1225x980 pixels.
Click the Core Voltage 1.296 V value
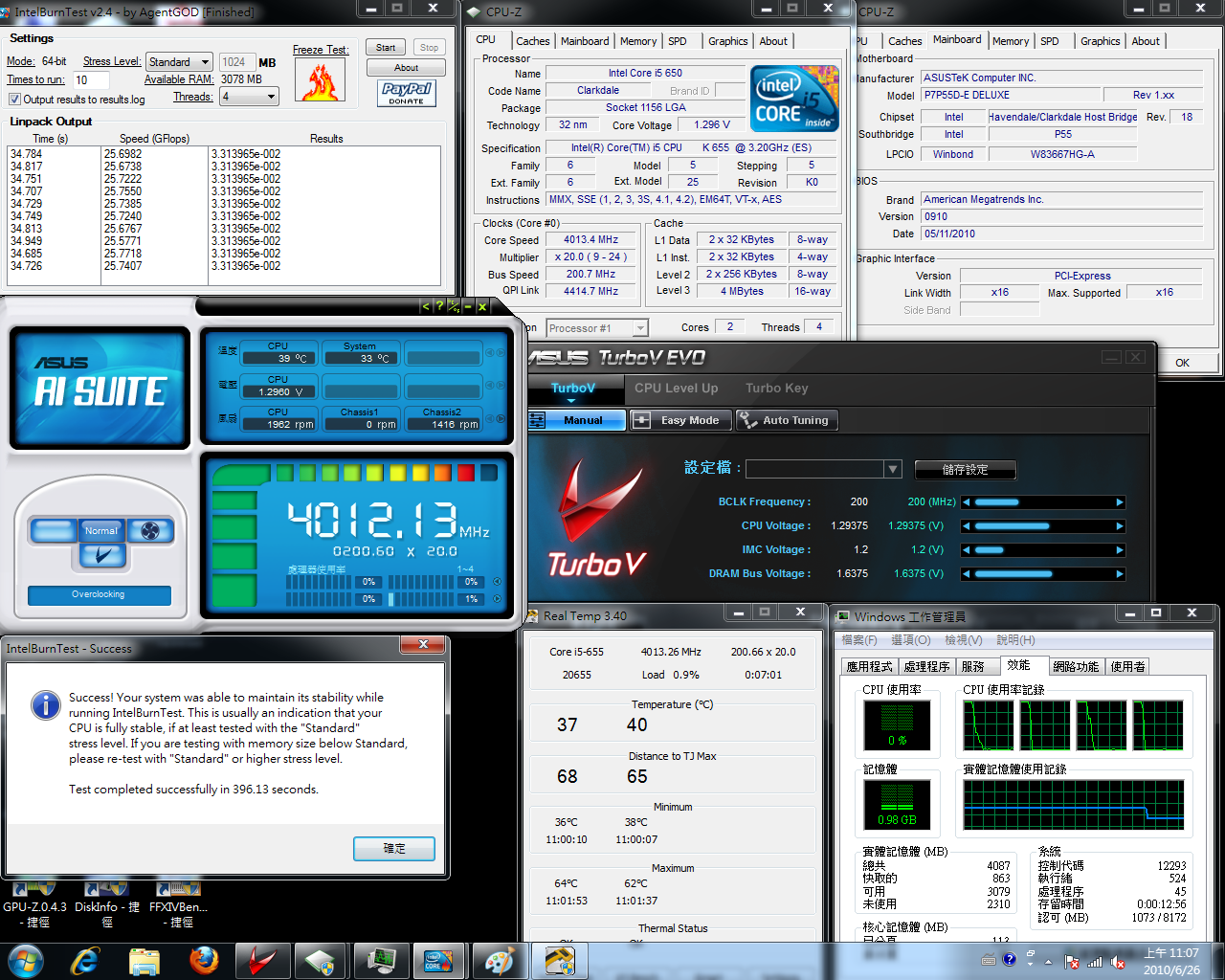tap(711, 125)
